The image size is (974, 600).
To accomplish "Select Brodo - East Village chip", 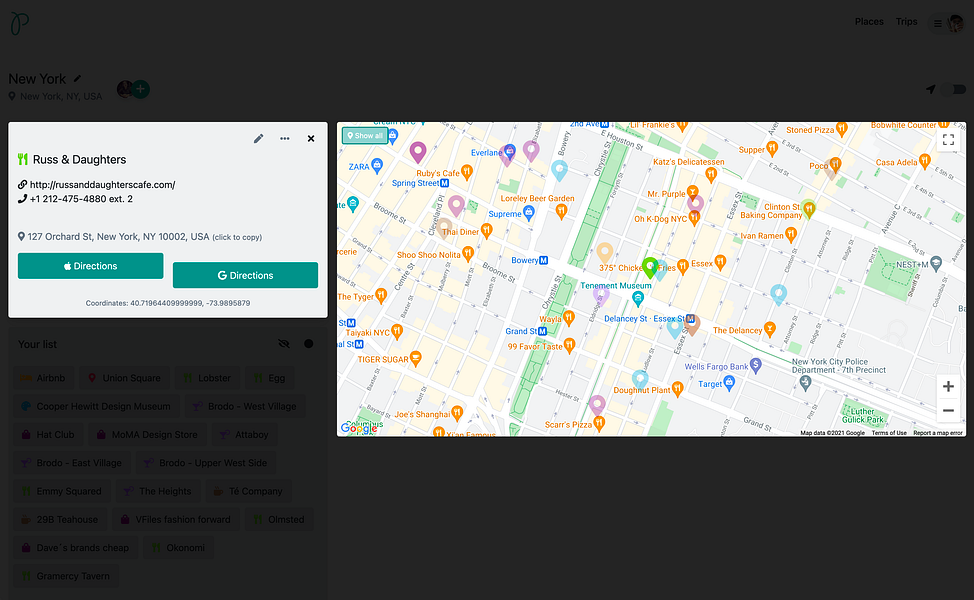I will [72, 463].
